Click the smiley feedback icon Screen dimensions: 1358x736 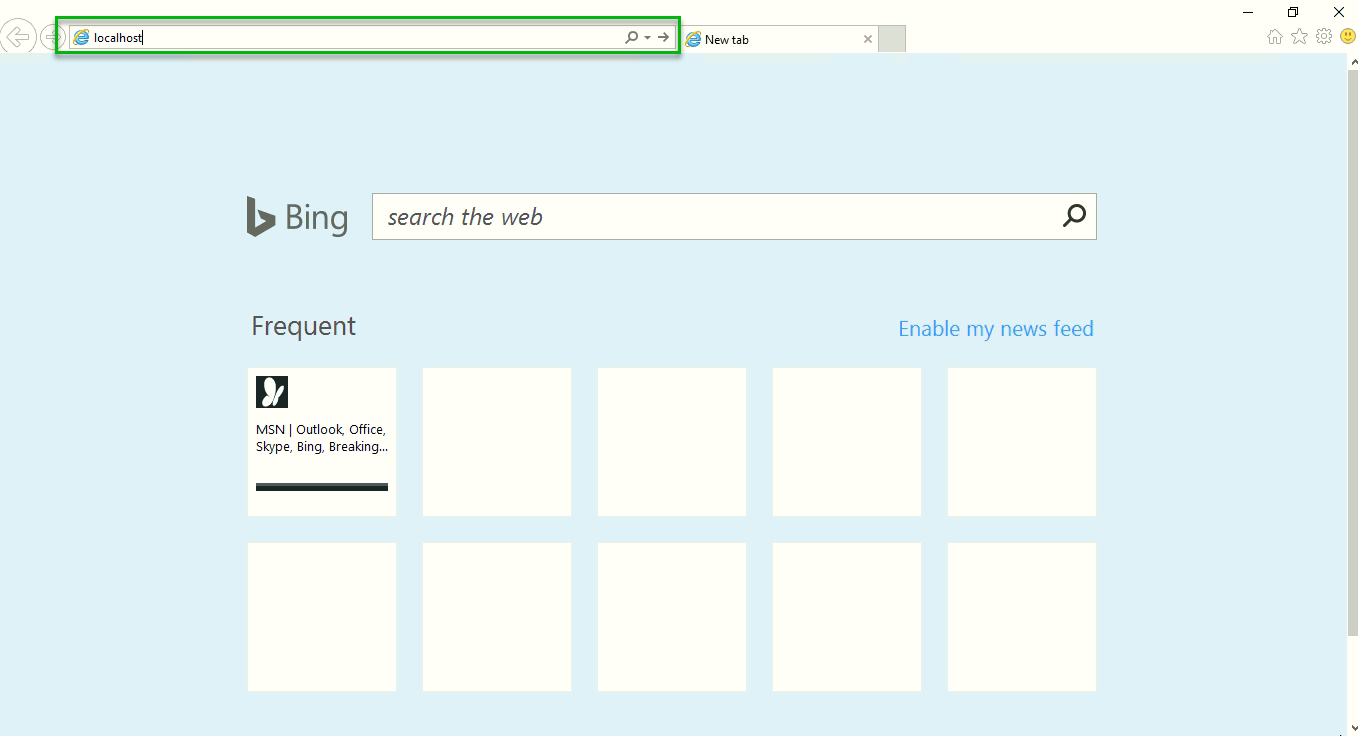point(1347,37)
